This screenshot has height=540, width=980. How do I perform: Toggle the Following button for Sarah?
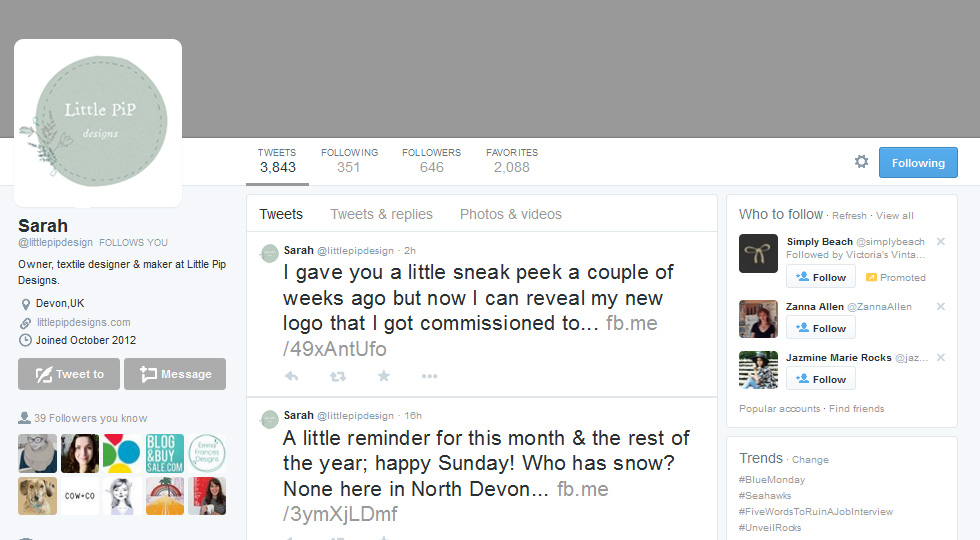tap(918, 162)
